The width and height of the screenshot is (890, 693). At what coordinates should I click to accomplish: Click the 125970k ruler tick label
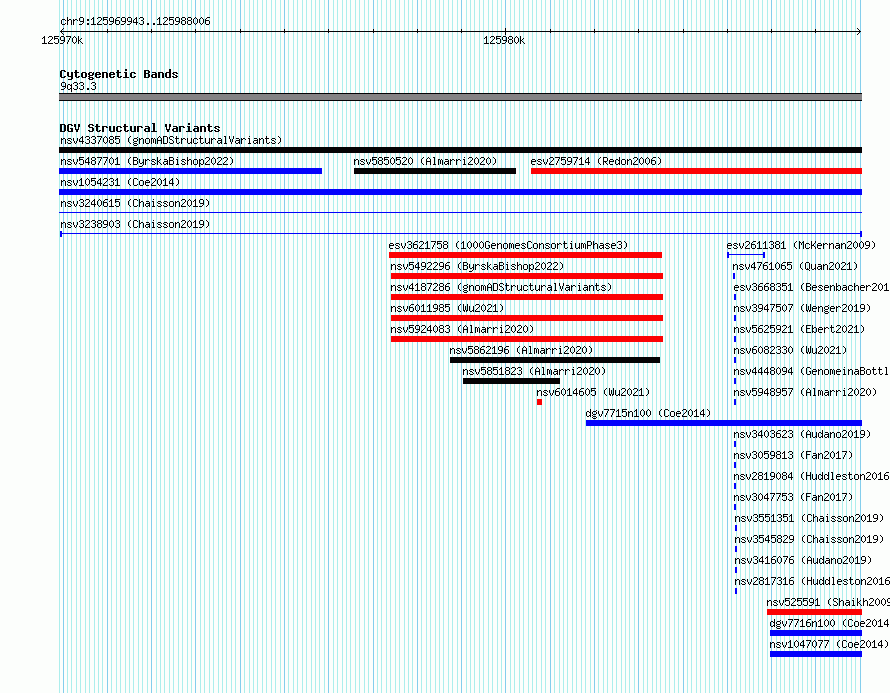[62, 40]
